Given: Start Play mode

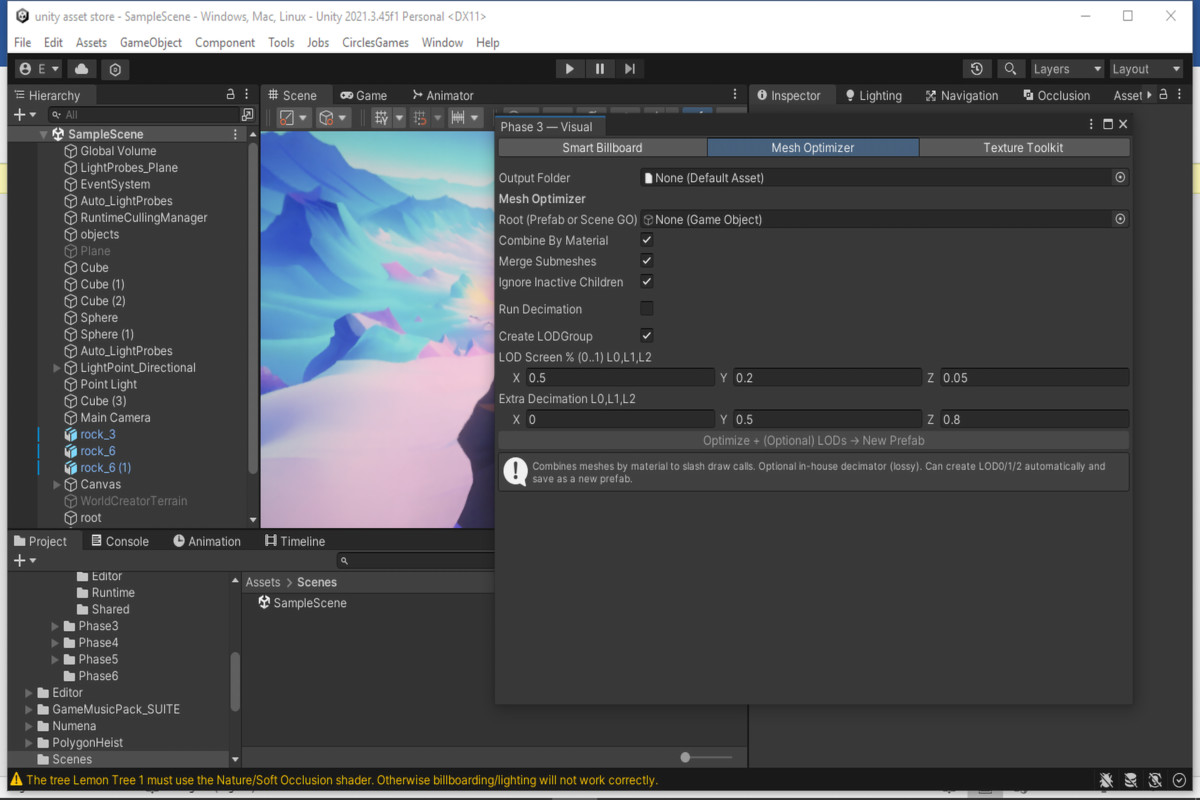Looking at the screenshot, I should [569, 69].
